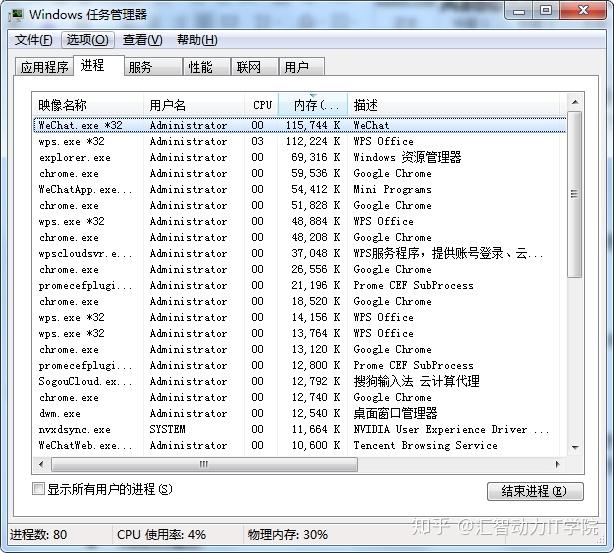Screen dimensions: 614x553
Task: Select promecefplugi... row using 21,196 K
Action: tap(300, 286)
